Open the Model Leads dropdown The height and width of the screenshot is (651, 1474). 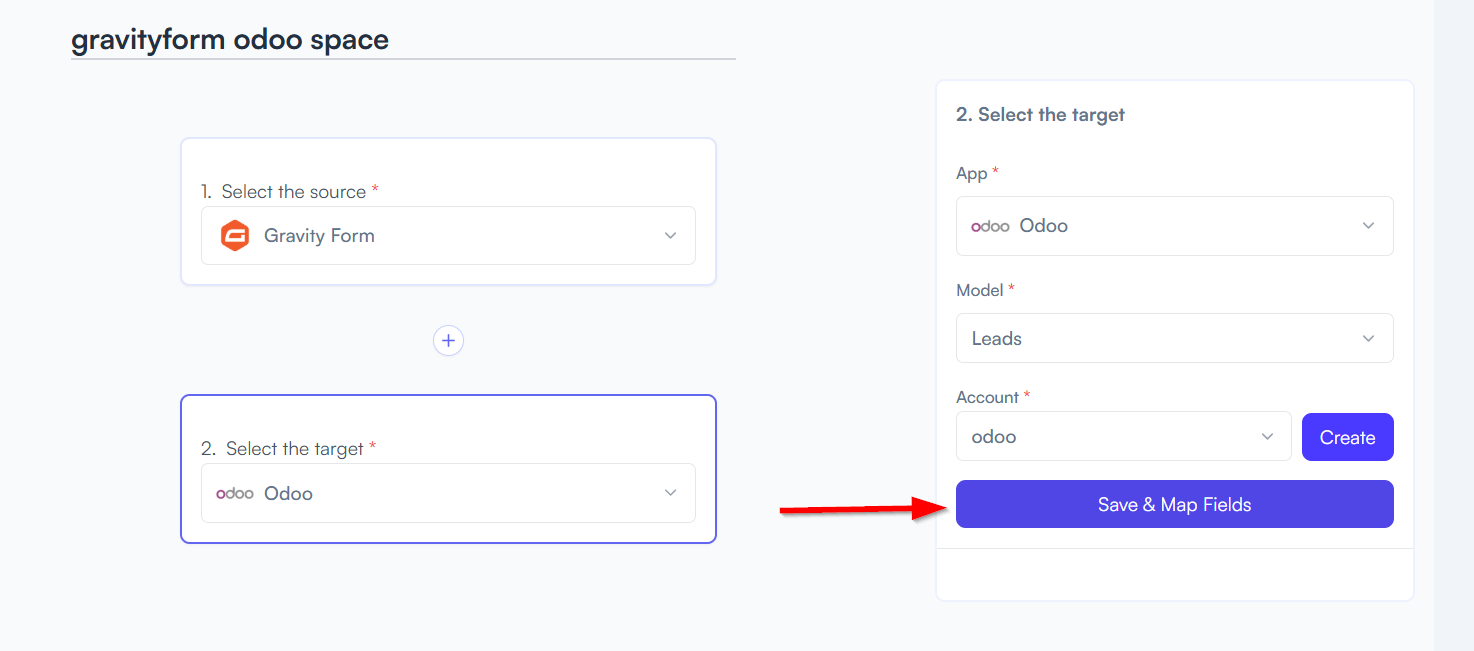pos(1174,338)
